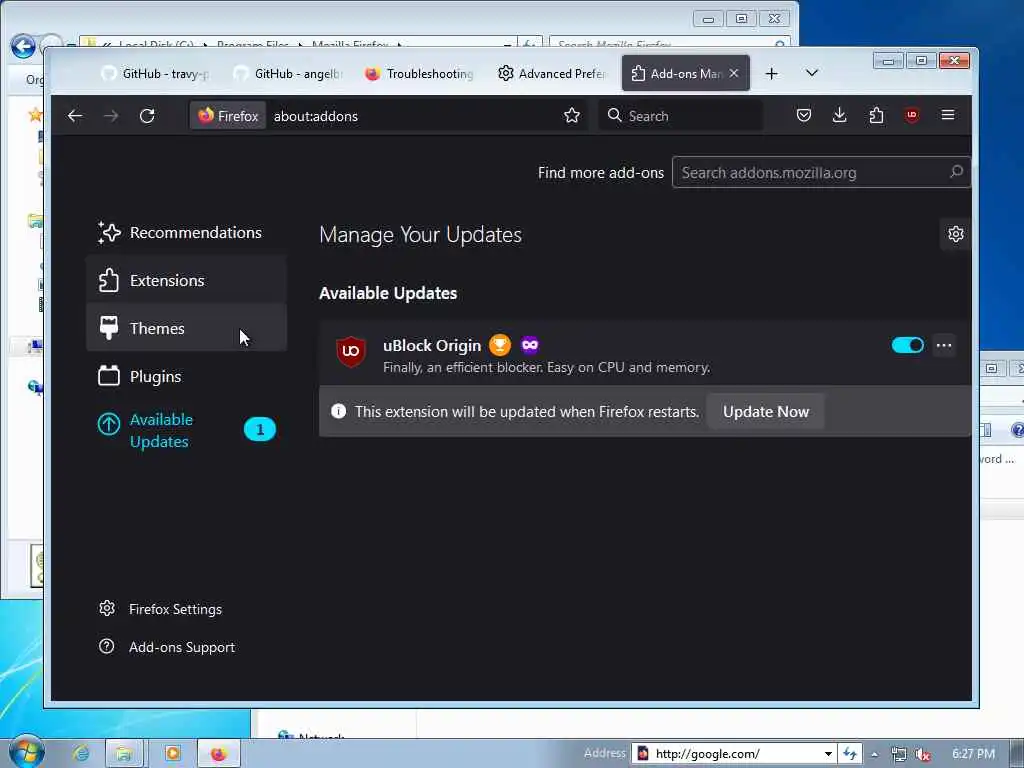The height and width of the screenshot is (768, 1024).
Task: Click the taskbar Address go button
Action: coord(849,754)
